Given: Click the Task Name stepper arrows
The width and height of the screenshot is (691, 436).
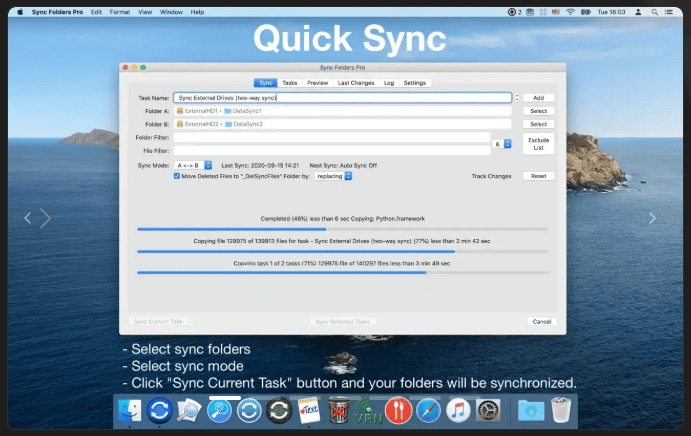Looking at the screenshot, I should (x=517, y=98).
